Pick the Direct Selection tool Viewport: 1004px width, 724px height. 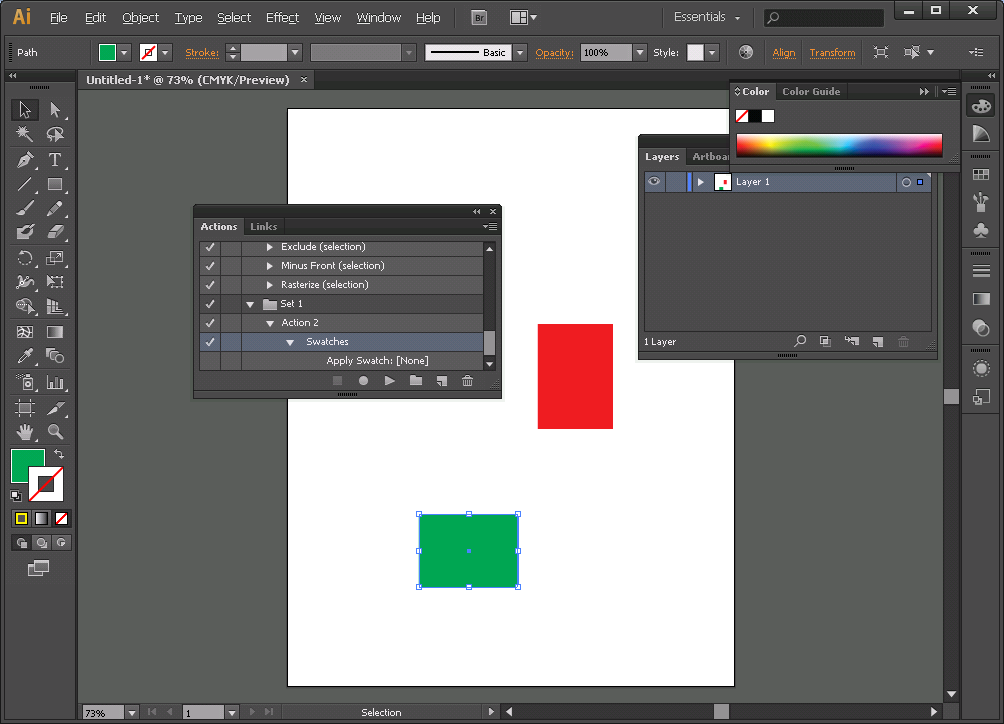click(55, 110)
